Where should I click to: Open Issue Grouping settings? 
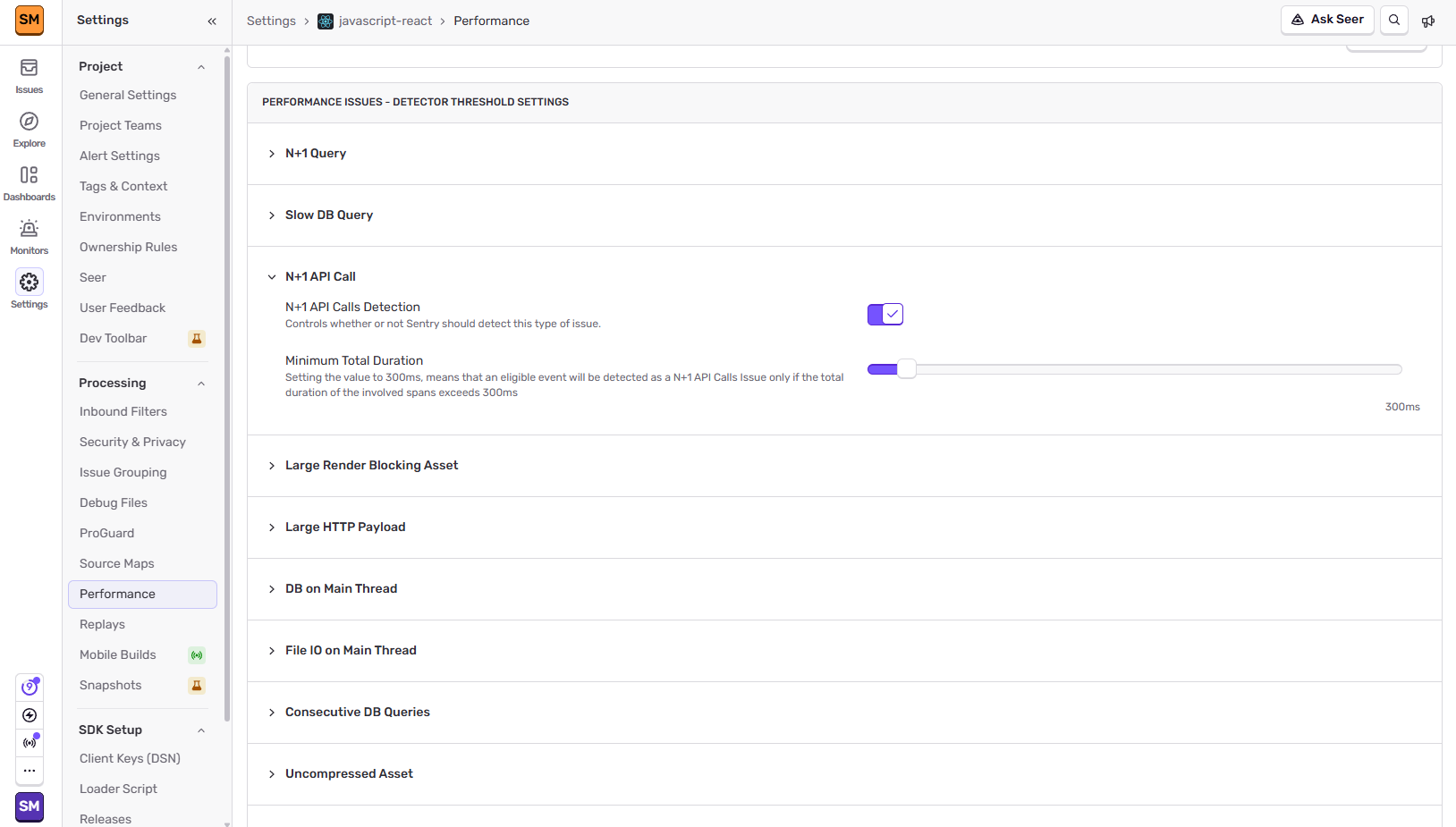coord(142,473)
